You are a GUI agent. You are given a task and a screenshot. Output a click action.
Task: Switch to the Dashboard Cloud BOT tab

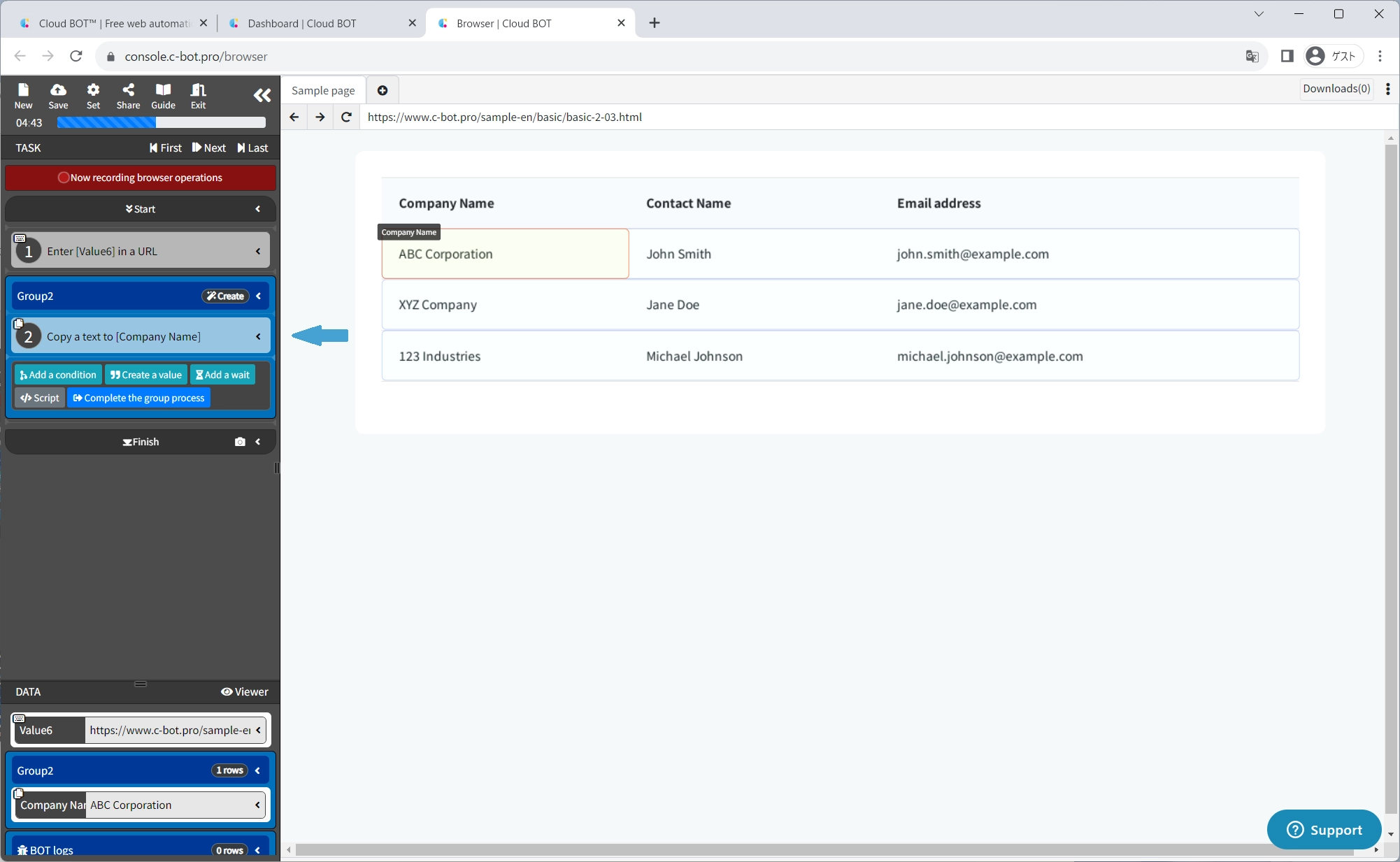pos(302,23)
